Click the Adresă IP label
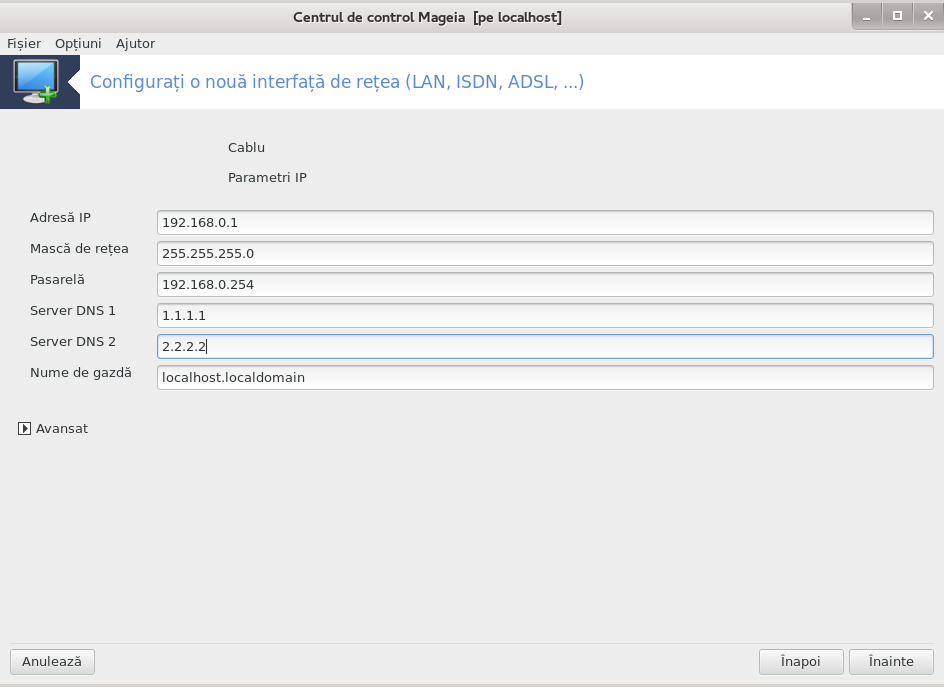This screenshot has width=944, height=687. point(60,218)
